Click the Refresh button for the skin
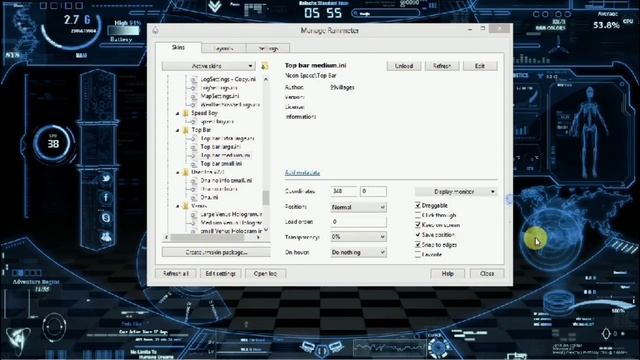This screenshot has width=640, height=360. (442, 66)
